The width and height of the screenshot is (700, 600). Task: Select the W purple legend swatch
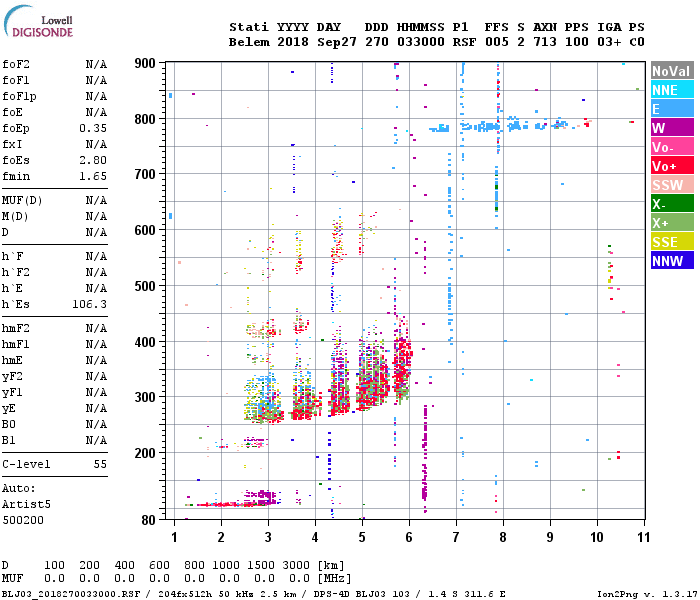[672, 128]
